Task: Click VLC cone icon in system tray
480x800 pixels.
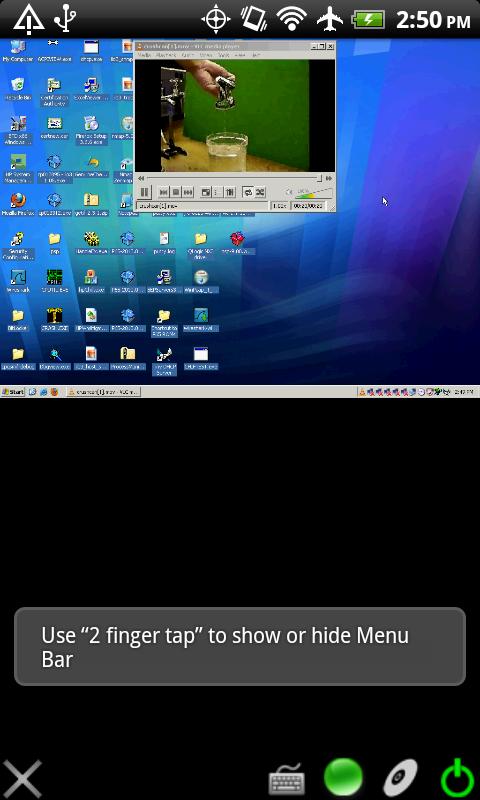Action: 362,392
